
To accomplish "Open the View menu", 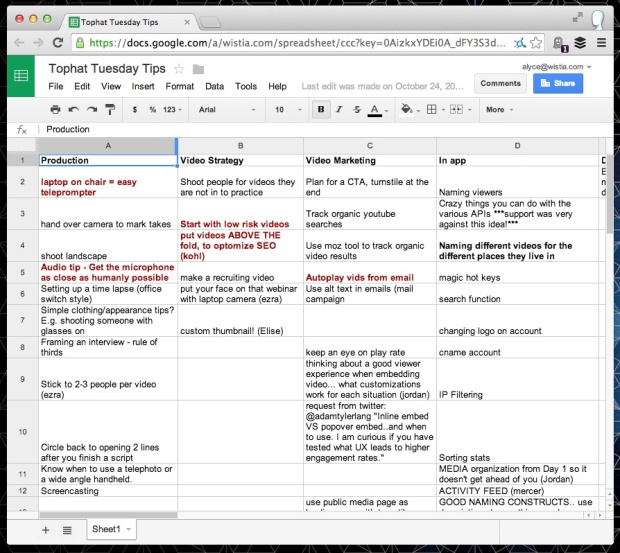I will click(x=111, y=86).
